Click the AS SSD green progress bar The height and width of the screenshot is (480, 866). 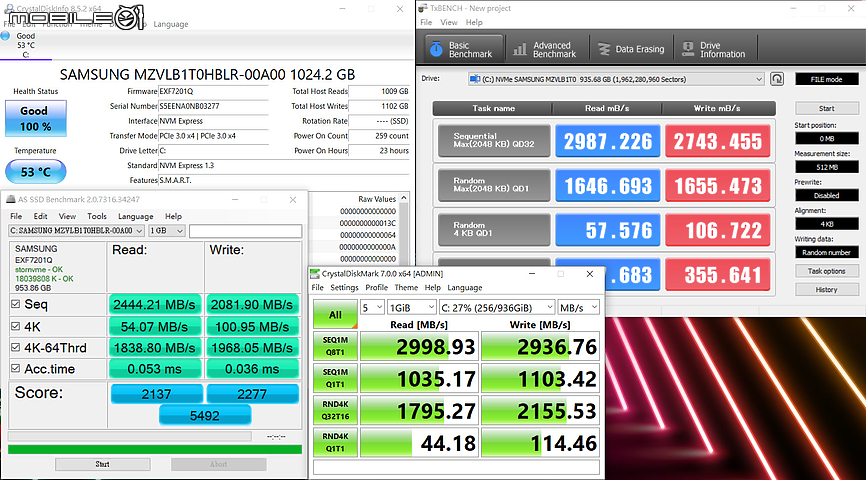tap(155, 450)
